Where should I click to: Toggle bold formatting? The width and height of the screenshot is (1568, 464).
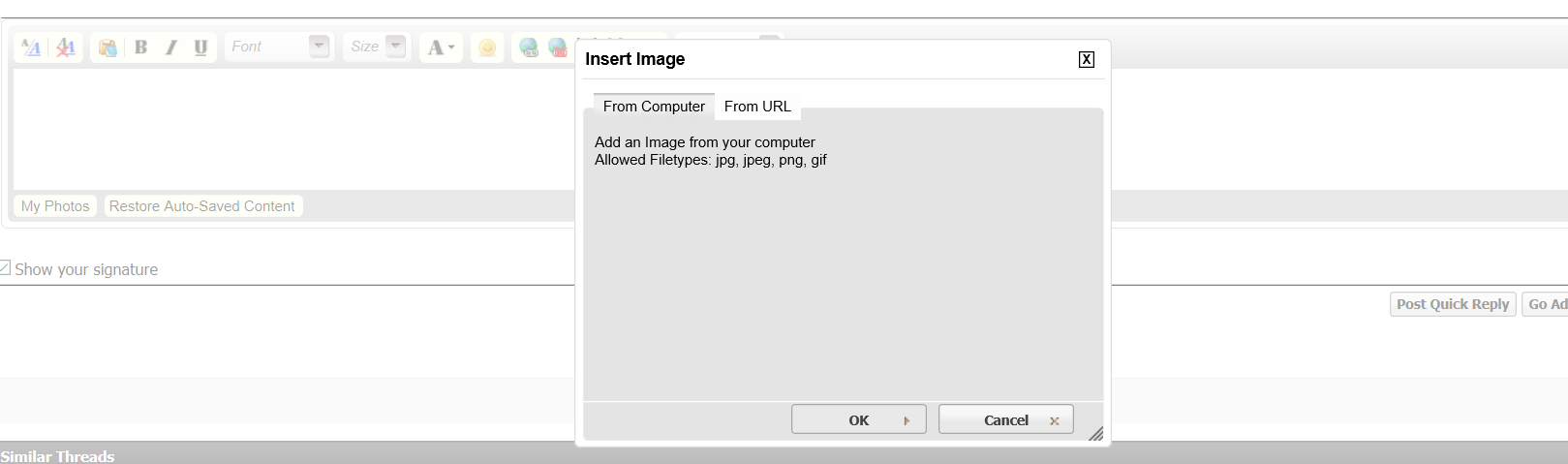140,46
